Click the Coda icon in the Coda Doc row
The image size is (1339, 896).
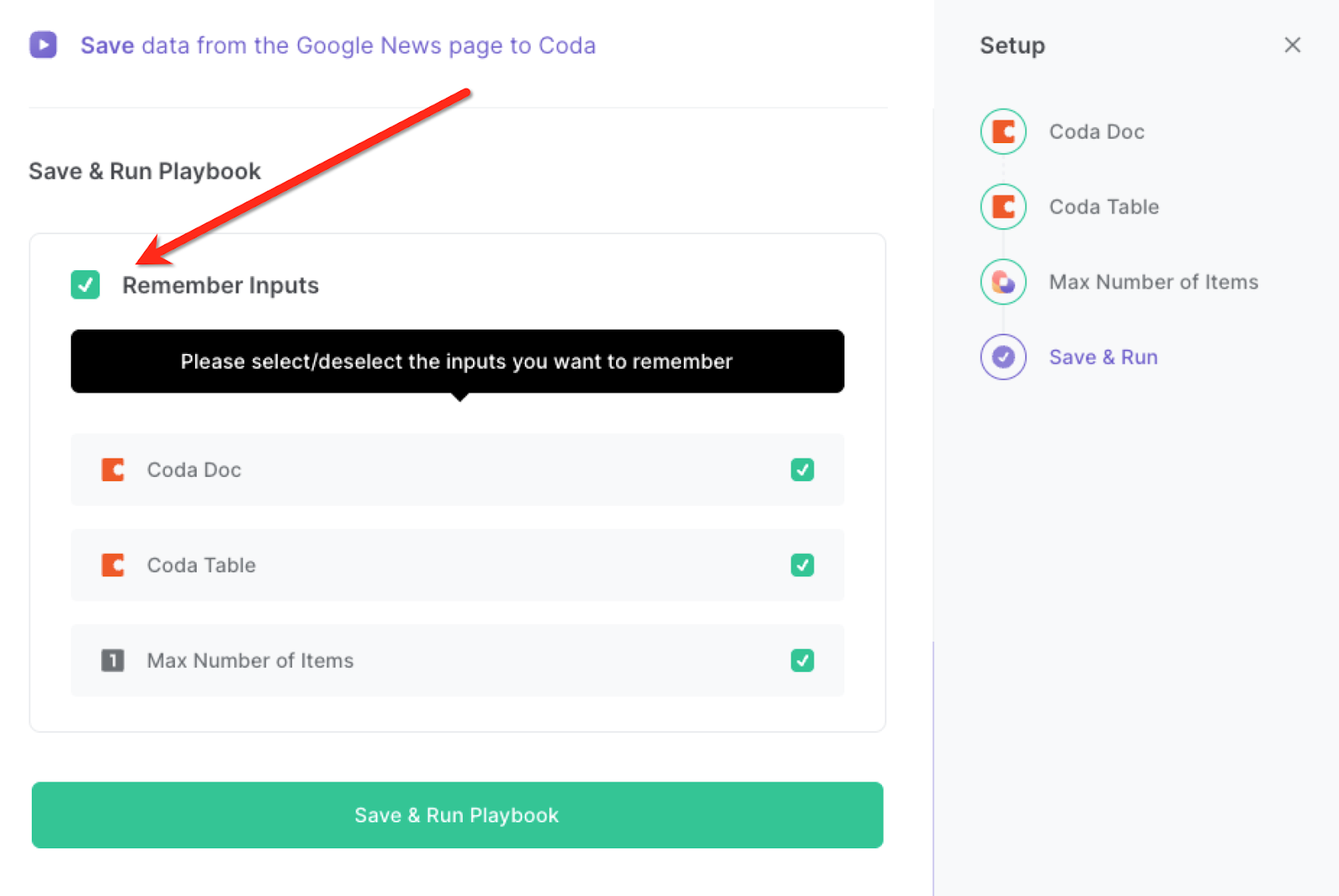tap(113, 470)
